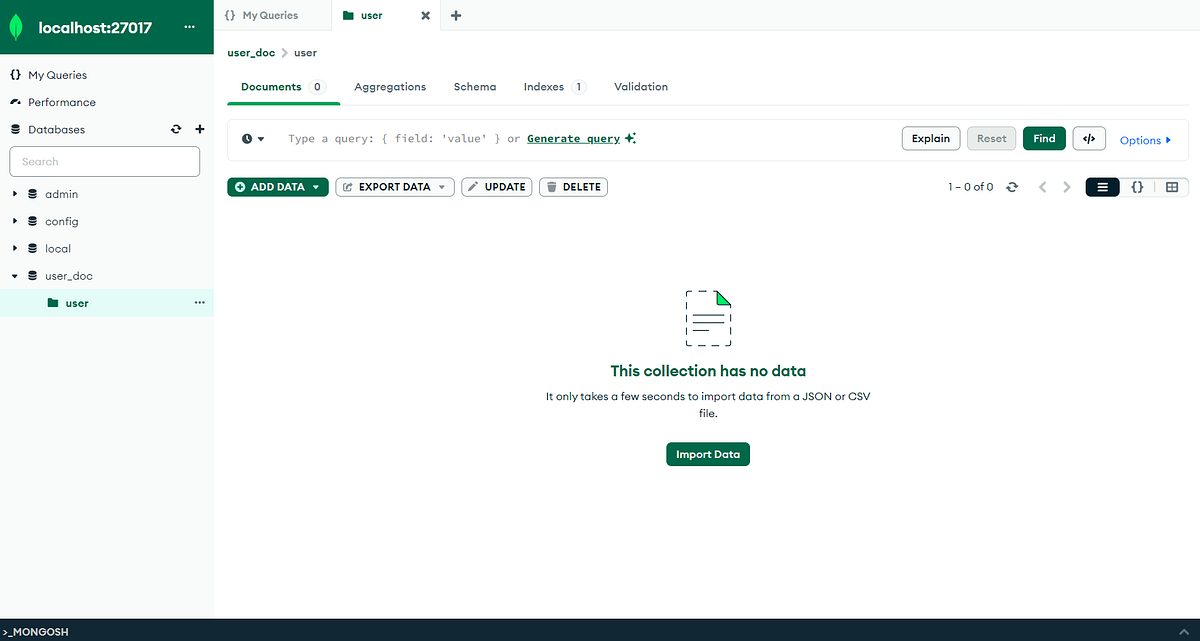1200x641 pixels.
Task: Open the user collection's ellipsis actions menu
Action: 199,302
